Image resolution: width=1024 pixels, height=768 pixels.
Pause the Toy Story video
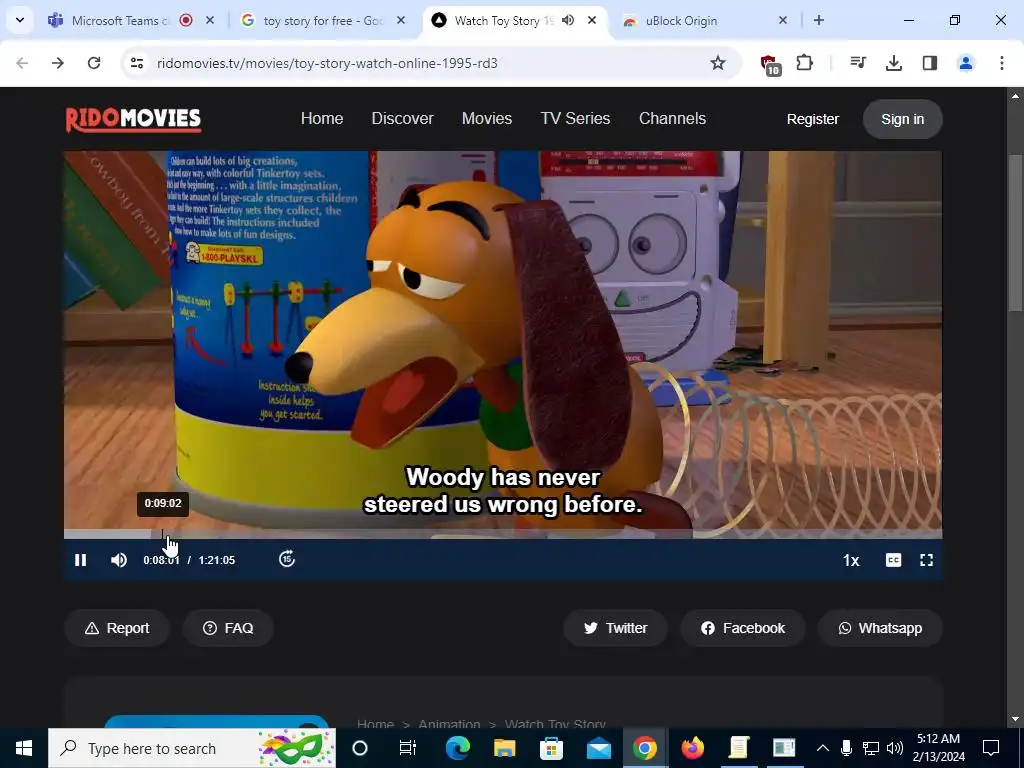click(x=80, y=560)
